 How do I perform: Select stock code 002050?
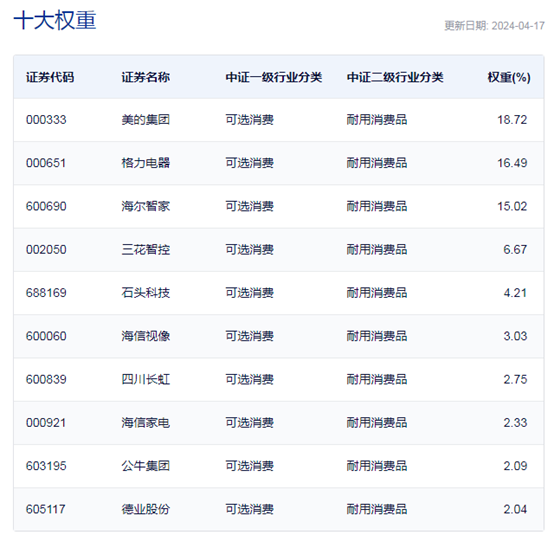click(x=46, y=249)
